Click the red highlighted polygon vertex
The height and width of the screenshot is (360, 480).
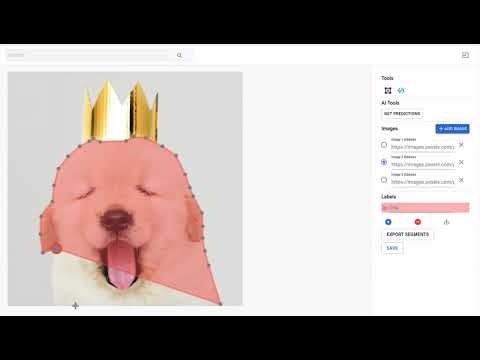pyautogui.click(x=57, y=248)
